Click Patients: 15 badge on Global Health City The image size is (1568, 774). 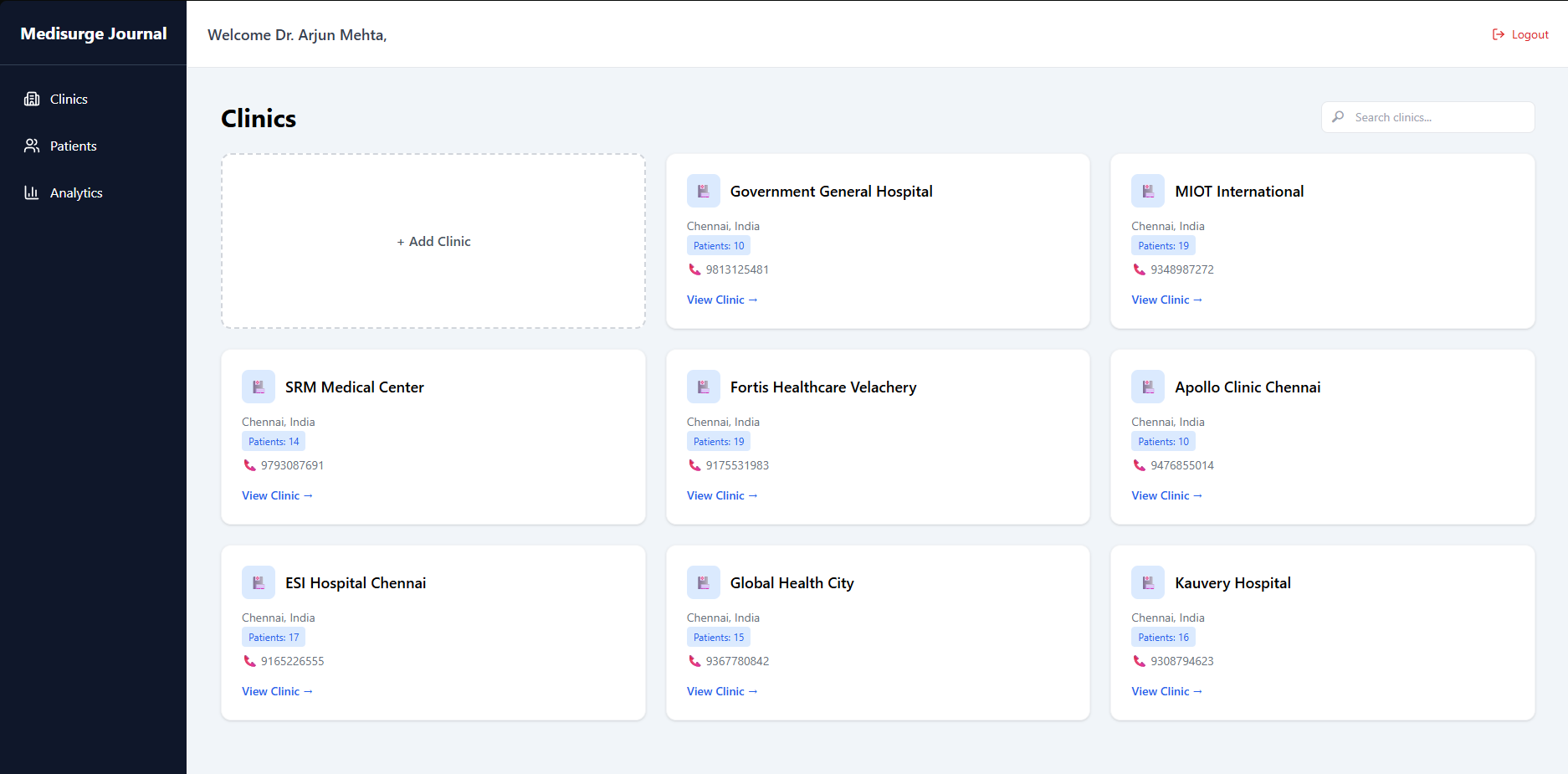(719, 638)
